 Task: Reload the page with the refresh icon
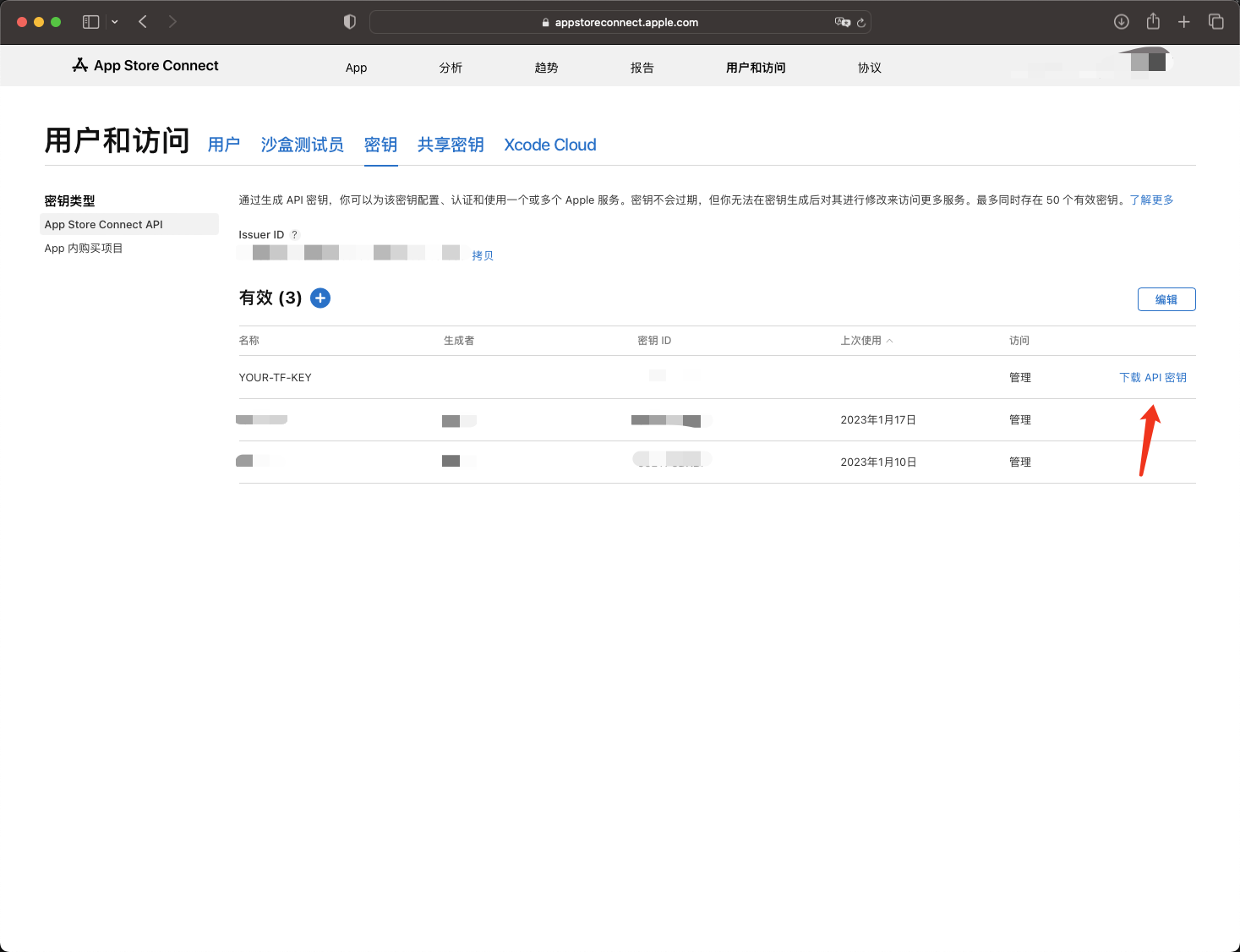click(861, 23)
